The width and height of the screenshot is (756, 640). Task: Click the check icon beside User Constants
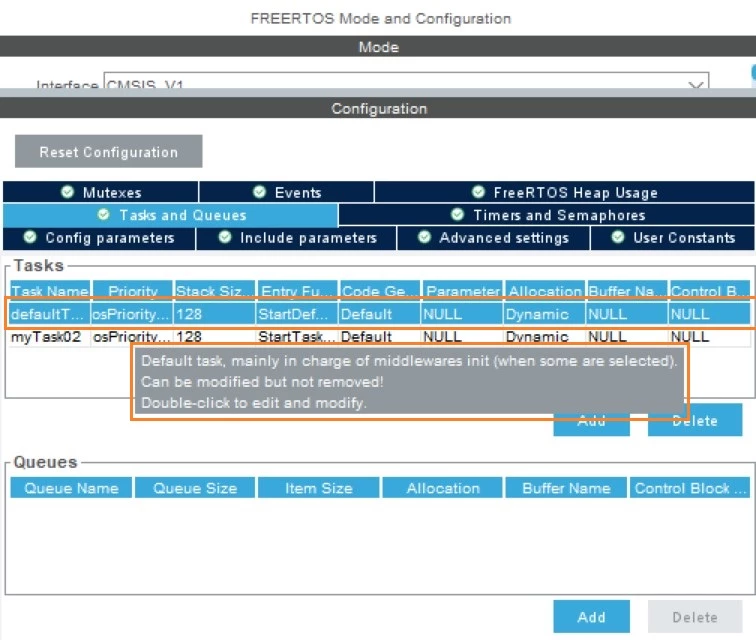618,237
